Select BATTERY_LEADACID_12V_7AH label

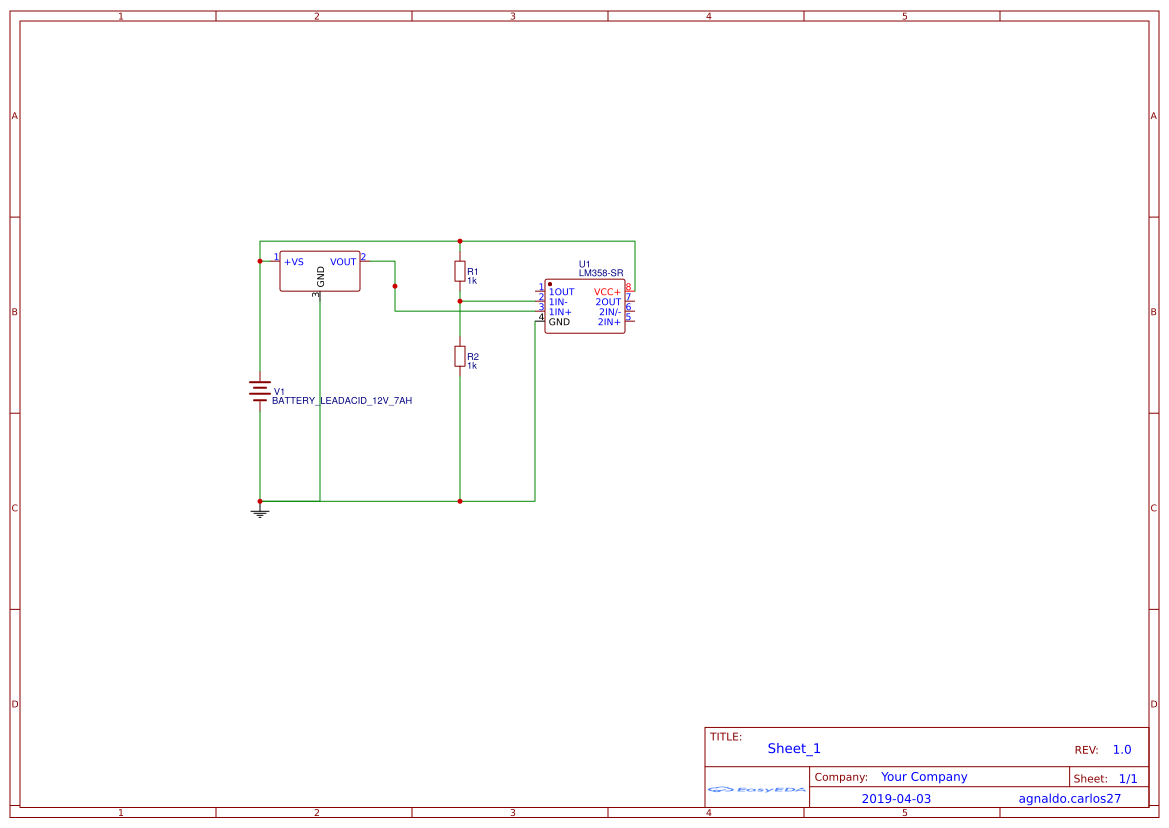coord(342,401)
